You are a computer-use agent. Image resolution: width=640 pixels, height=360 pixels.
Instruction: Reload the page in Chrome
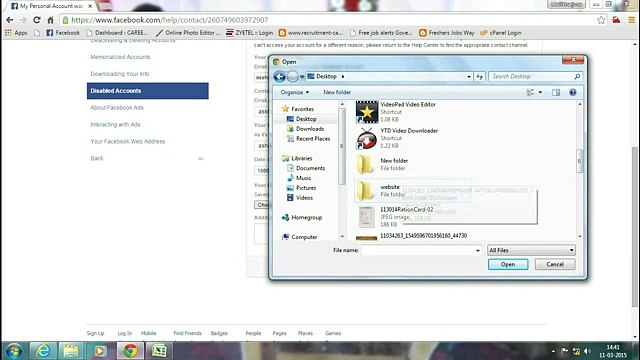coord(37,20)
